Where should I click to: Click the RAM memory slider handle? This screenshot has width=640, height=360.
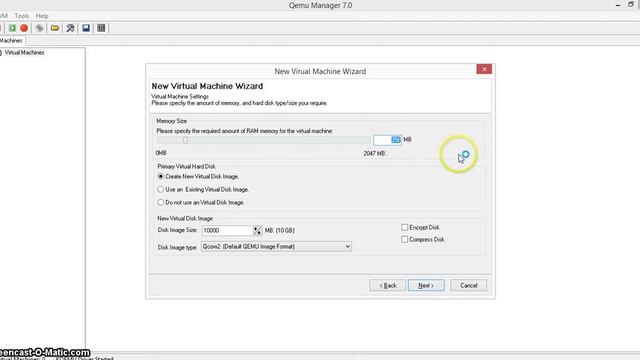pyautogui.click(x=185, y=140)
